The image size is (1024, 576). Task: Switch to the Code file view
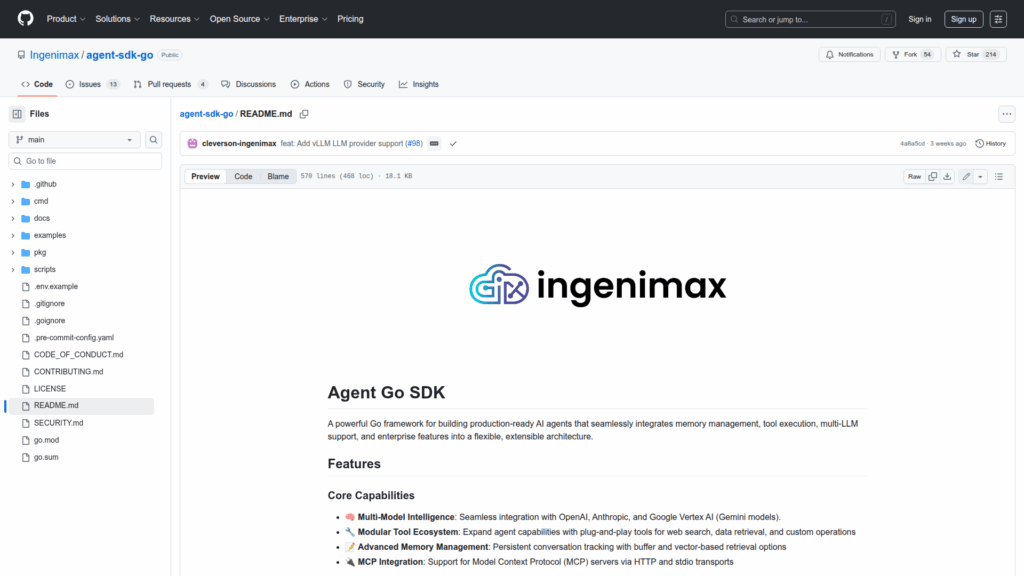(243, 176)
